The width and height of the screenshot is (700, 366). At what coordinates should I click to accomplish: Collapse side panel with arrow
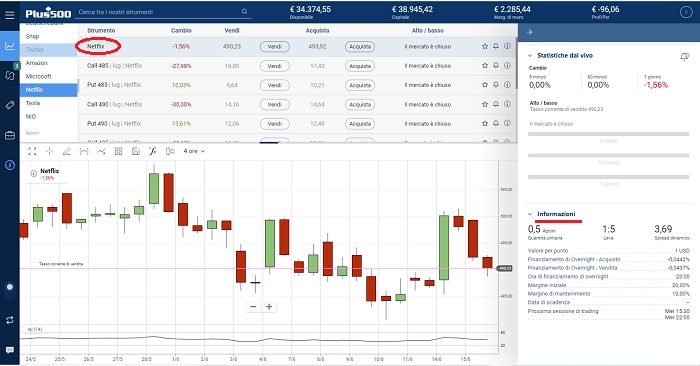click(x=529, y=32)
